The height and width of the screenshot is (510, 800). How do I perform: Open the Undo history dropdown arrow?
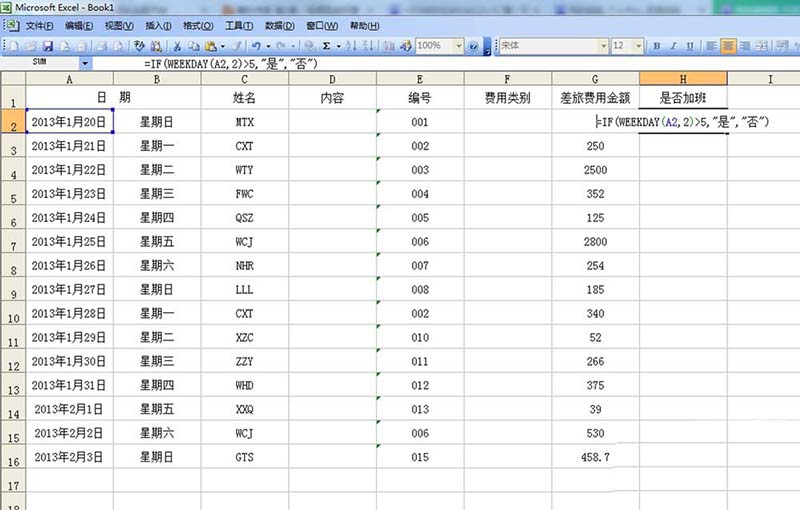(x=268, y=46)
